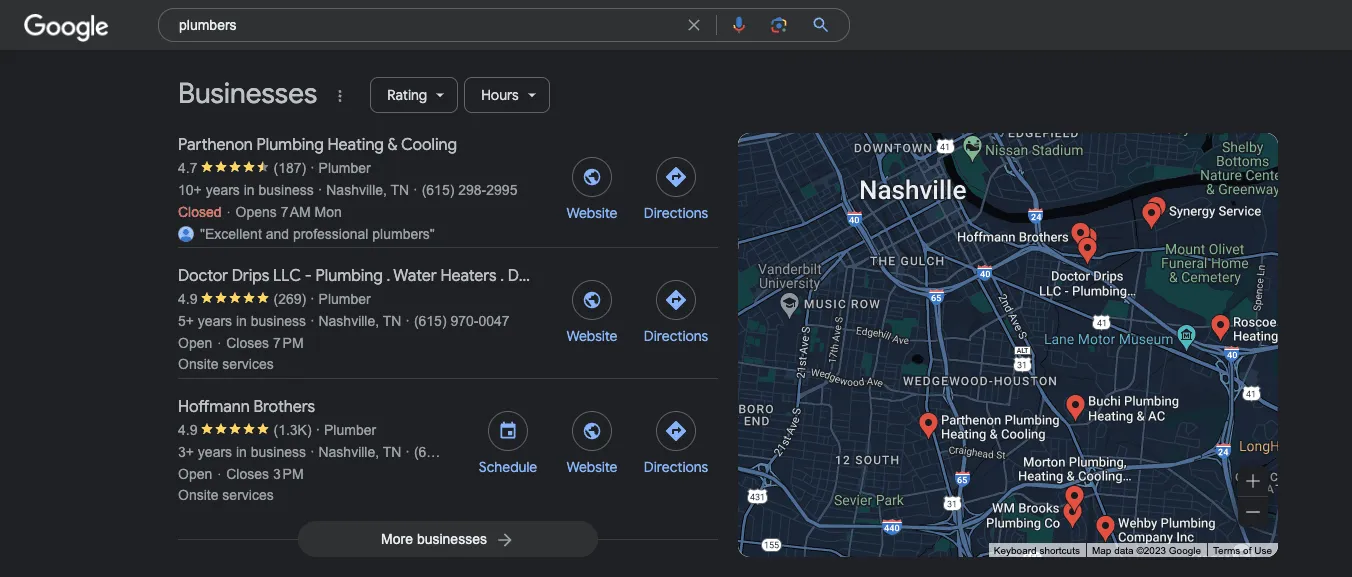1352x577 pixels.
Task: Open the Terms of Use link
Action: (x=1243, y=550)
